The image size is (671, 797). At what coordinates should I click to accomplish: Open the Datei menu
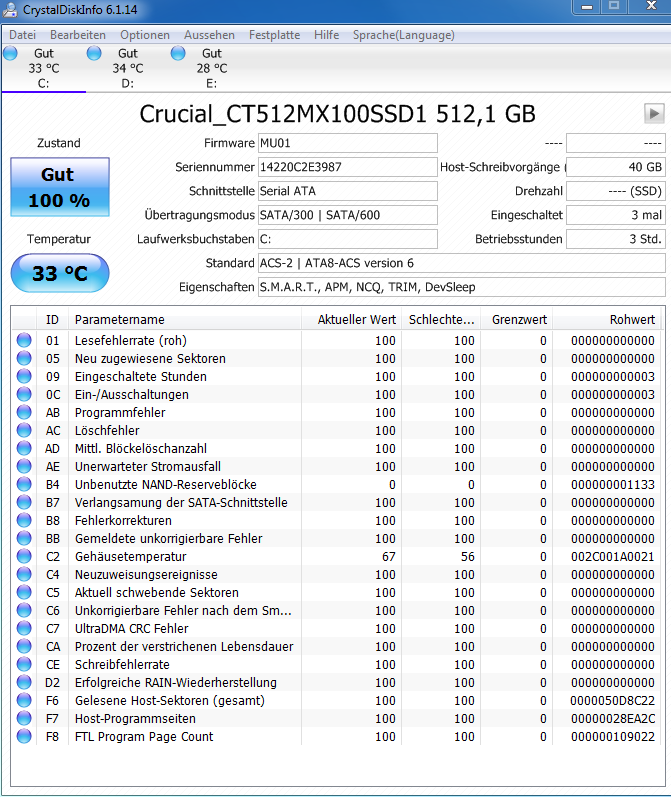22,35
